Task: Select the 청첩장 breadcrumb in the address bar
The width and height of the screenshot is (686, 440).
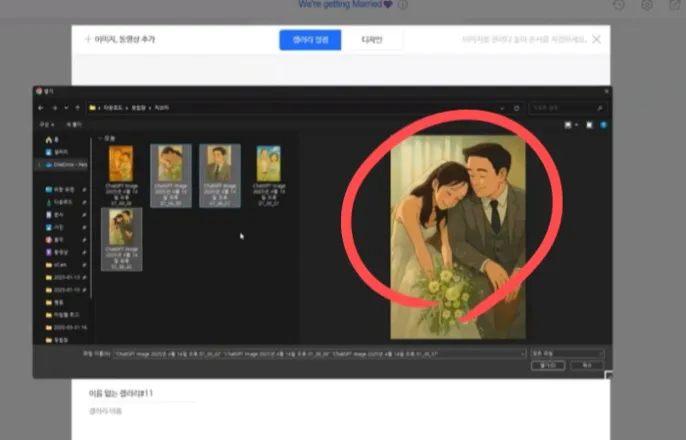Action: click(138, 108)
